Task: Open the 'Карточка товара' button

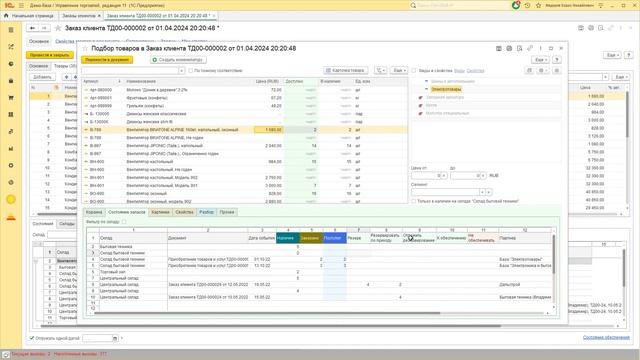Action: pos(346,70)
